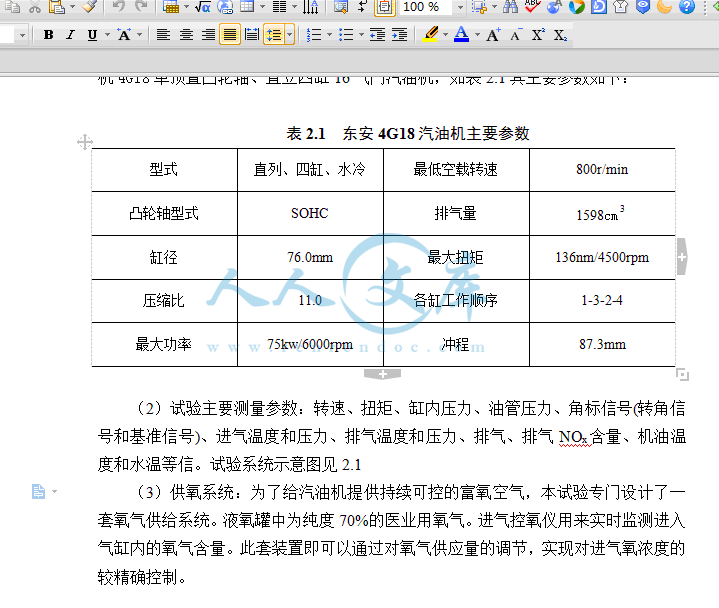Open character scaling dropdown arrow
This screenshot has height=608, width=719.
pyautogui.click(x=139, y=35)
